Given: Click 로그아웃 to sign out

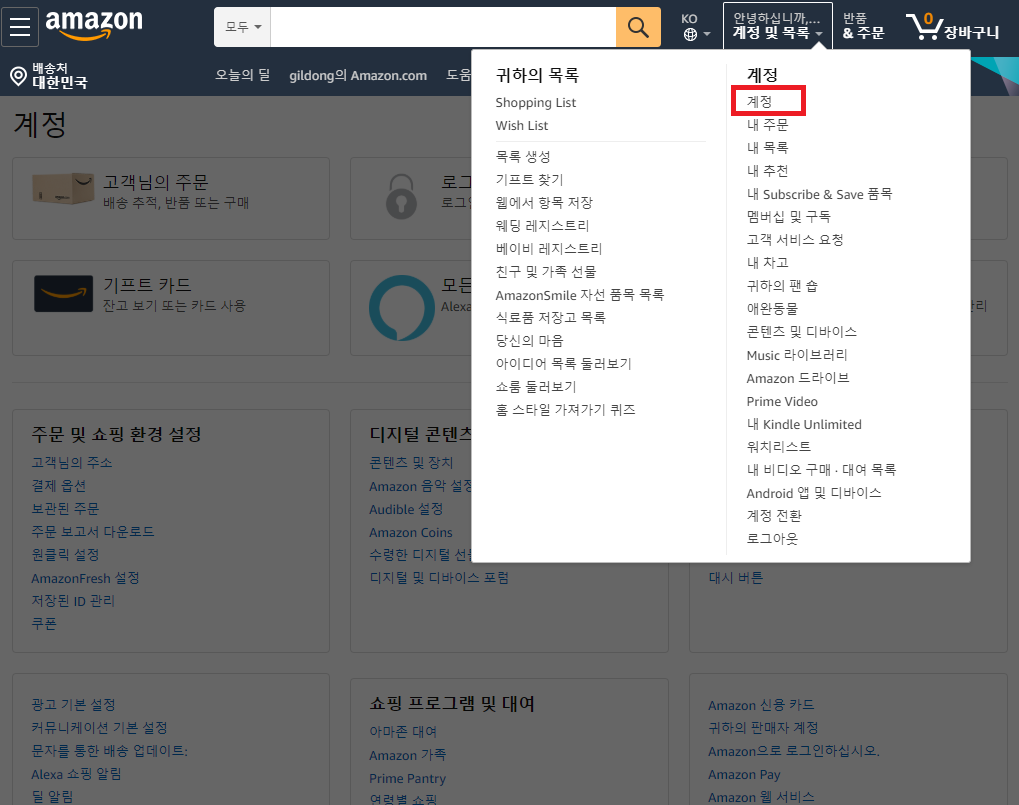Looking at the screenshot, I should click(x=772, y=539).
